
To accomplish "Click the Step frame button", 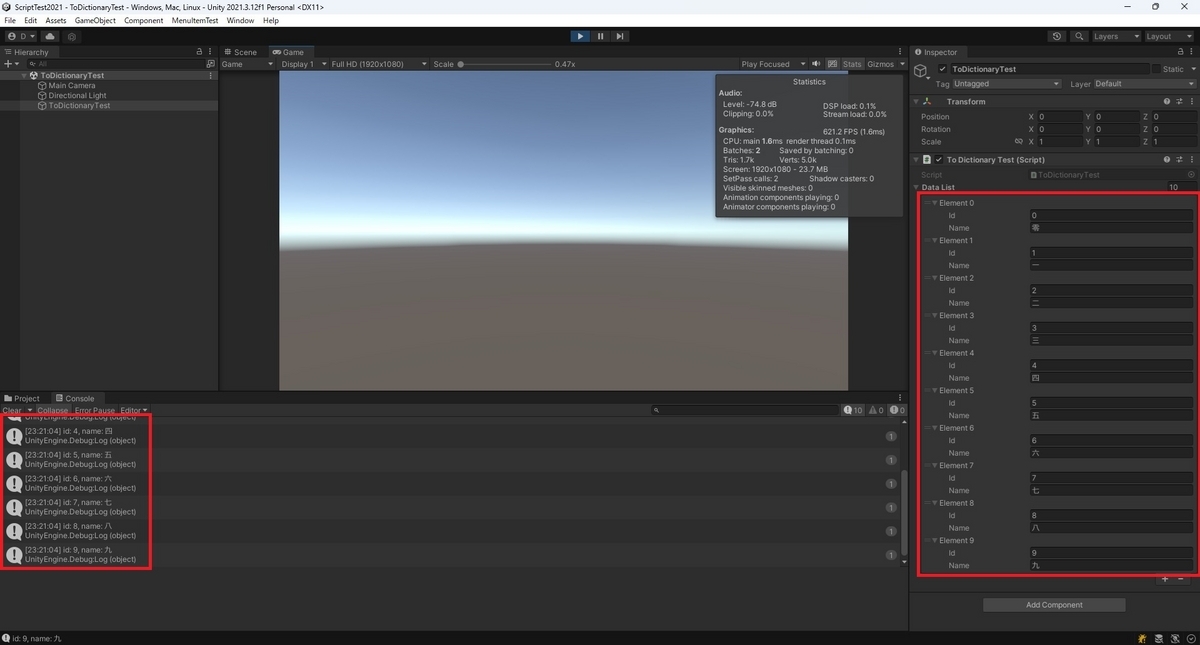I will pyautogui.click(x=620, y=36).
